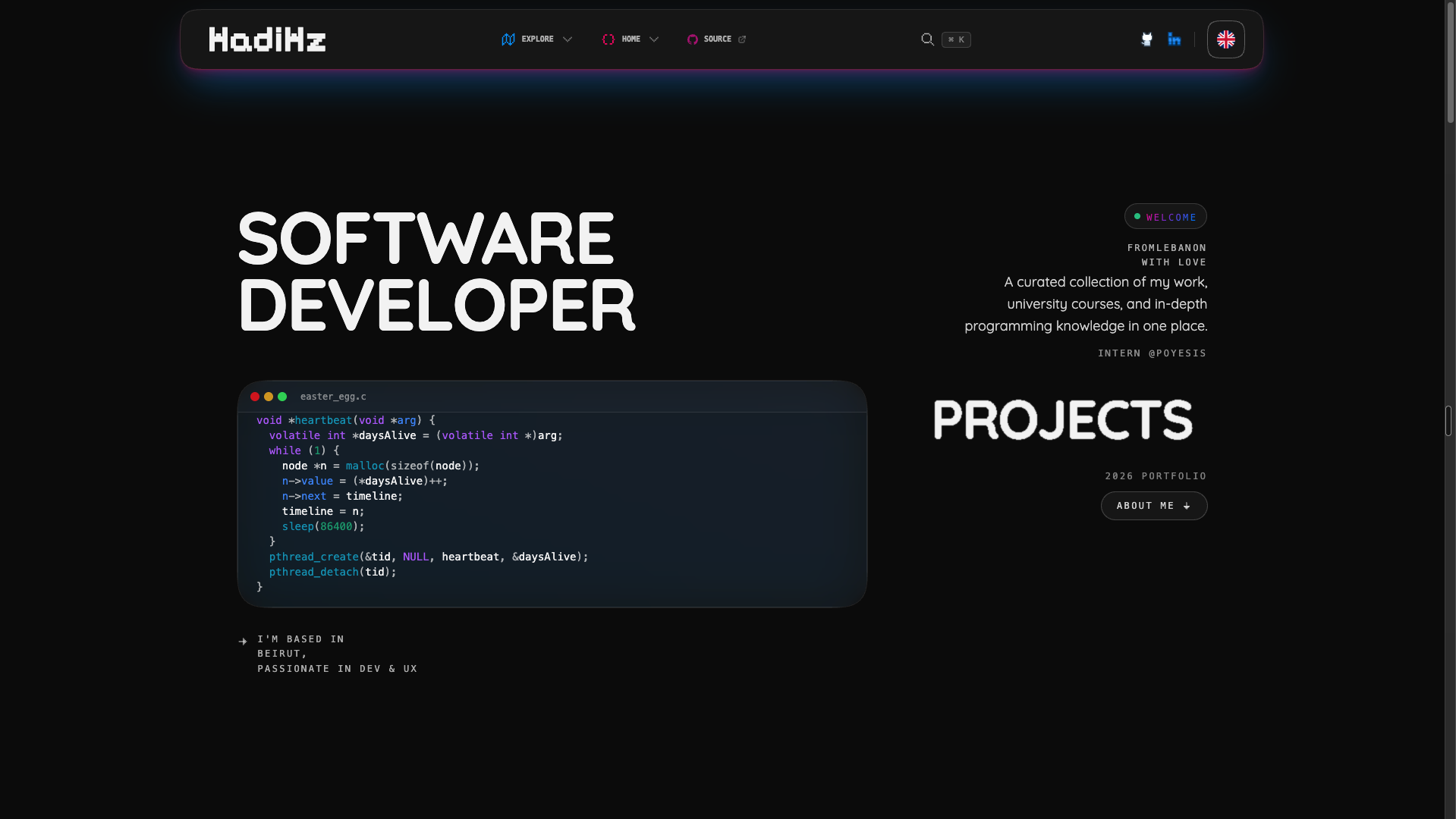
Task: Follow the Source link label
Action: click(717, 39)
